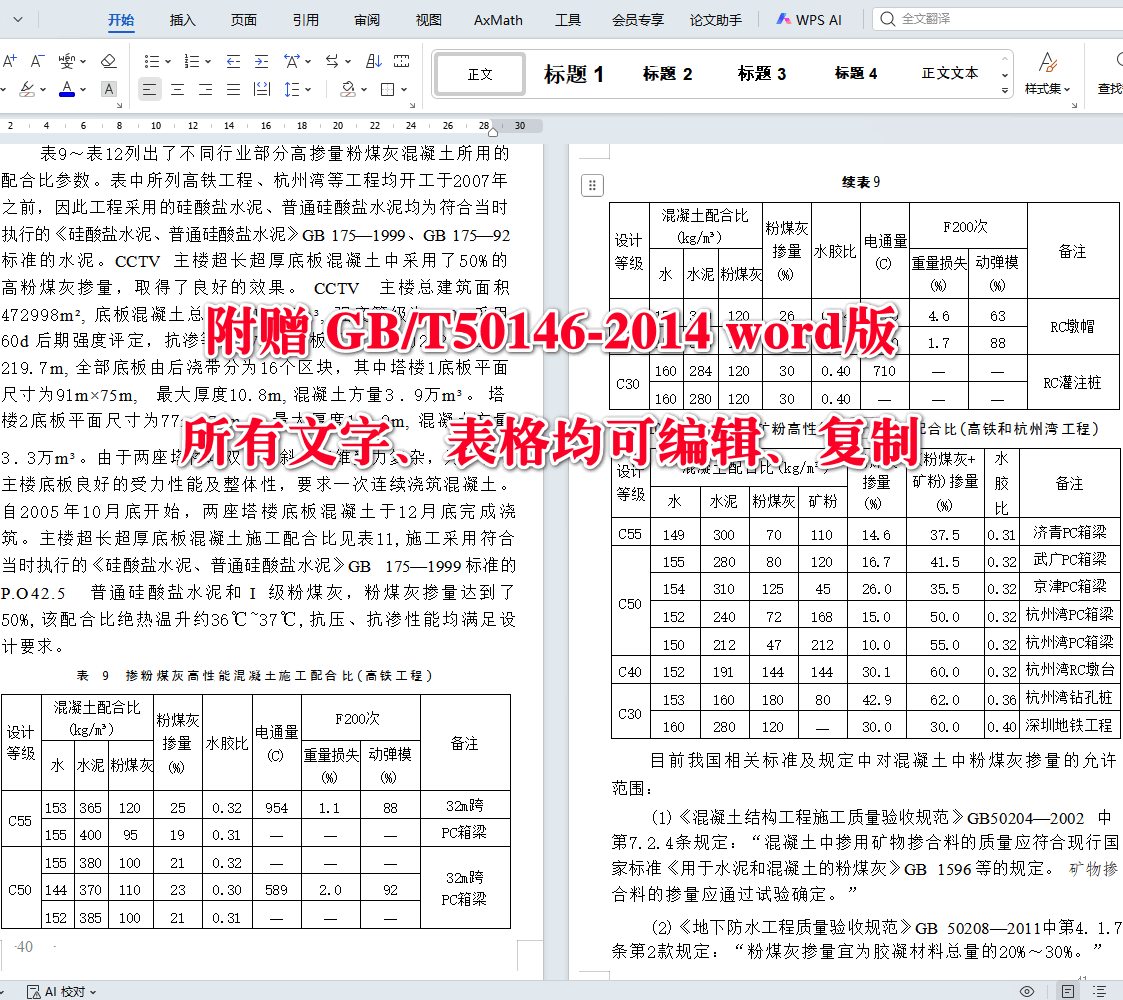
Task: Click the increase font size icon
Action: click(10, 61)
